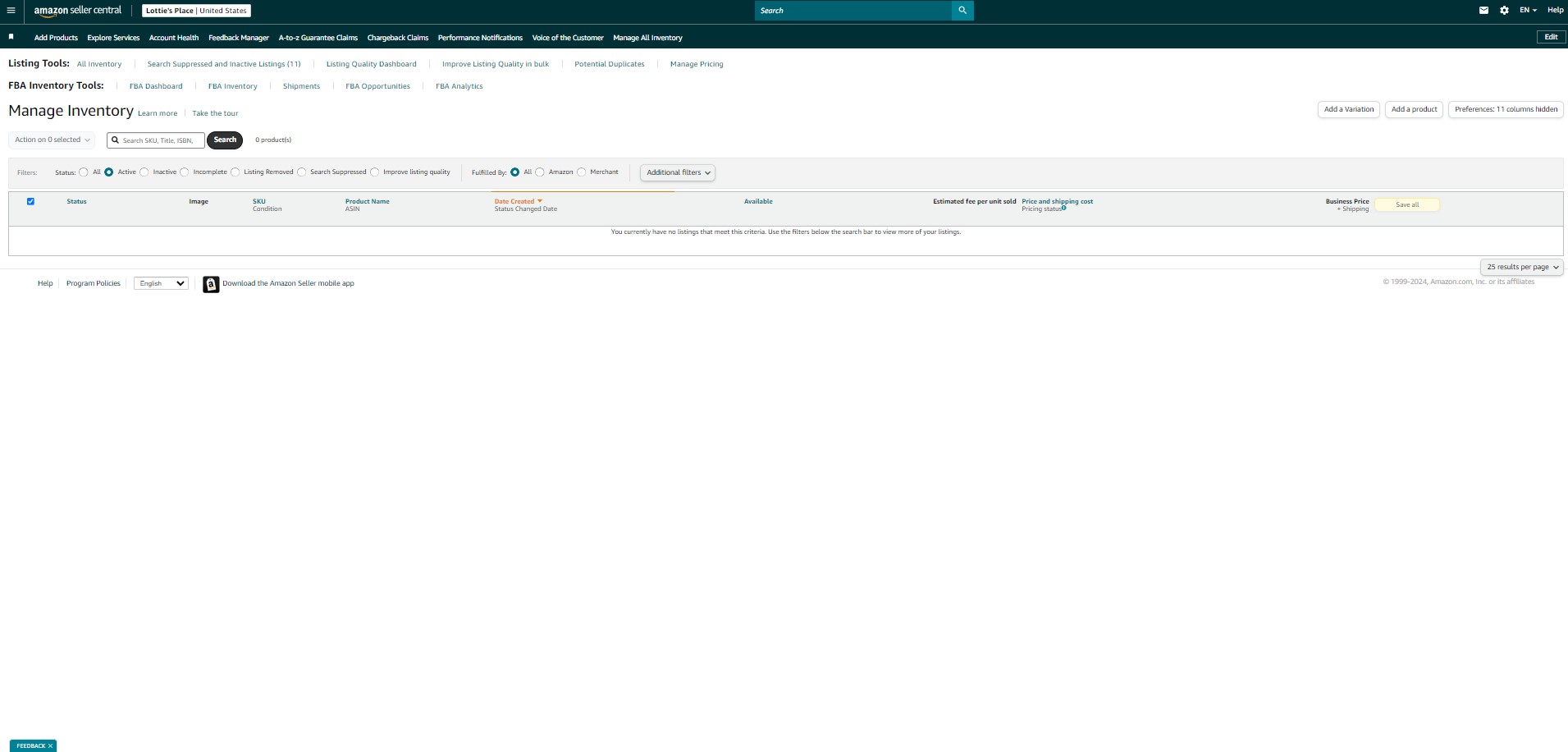The height and width of the screenshot is (752, 1568).
Task: Select Fulfilled By Amazon radio
Action: tap(540, 172)
